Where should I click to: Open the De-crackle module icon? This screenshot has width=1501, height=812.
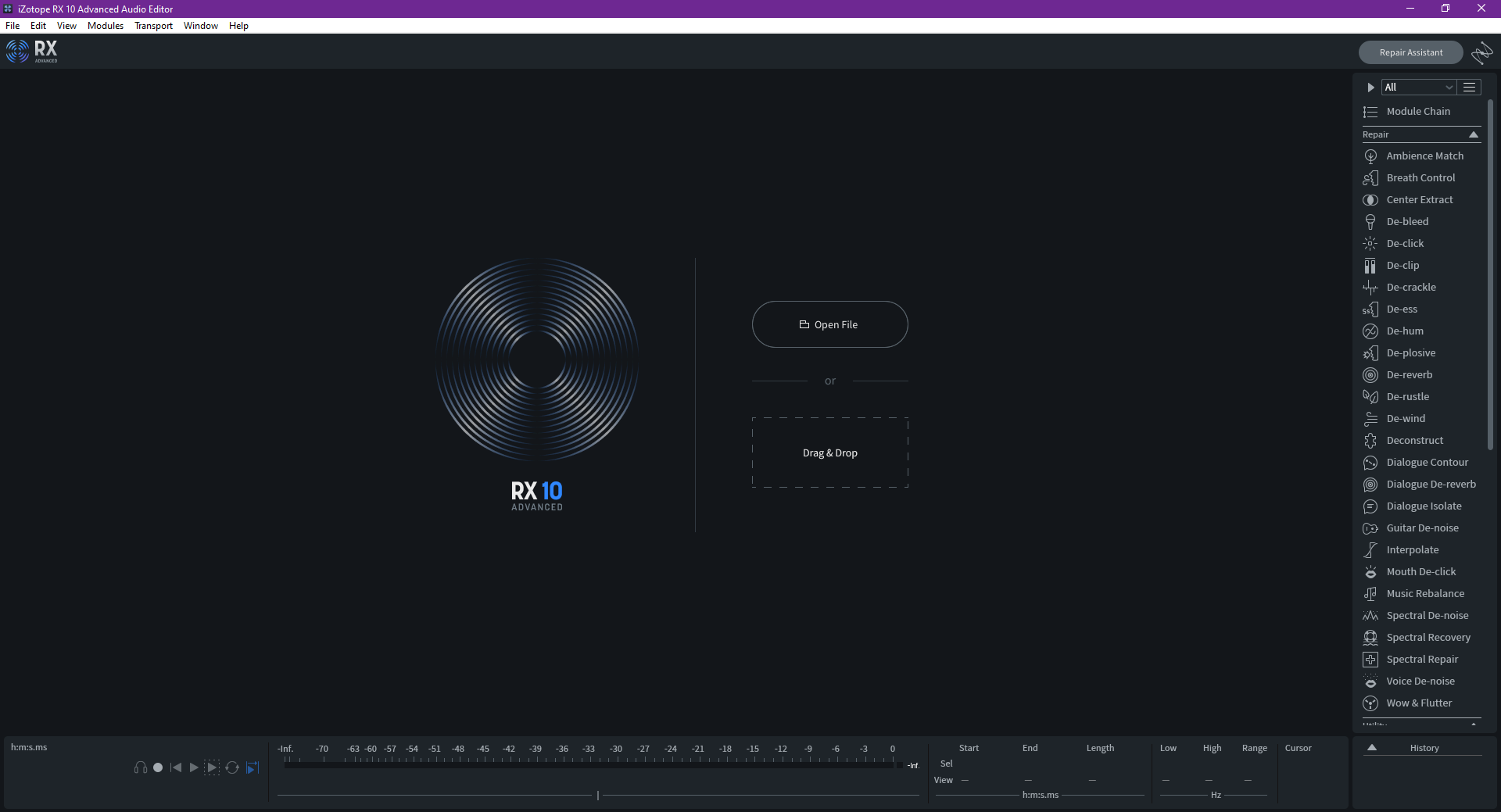click(x=1370, y=288)
